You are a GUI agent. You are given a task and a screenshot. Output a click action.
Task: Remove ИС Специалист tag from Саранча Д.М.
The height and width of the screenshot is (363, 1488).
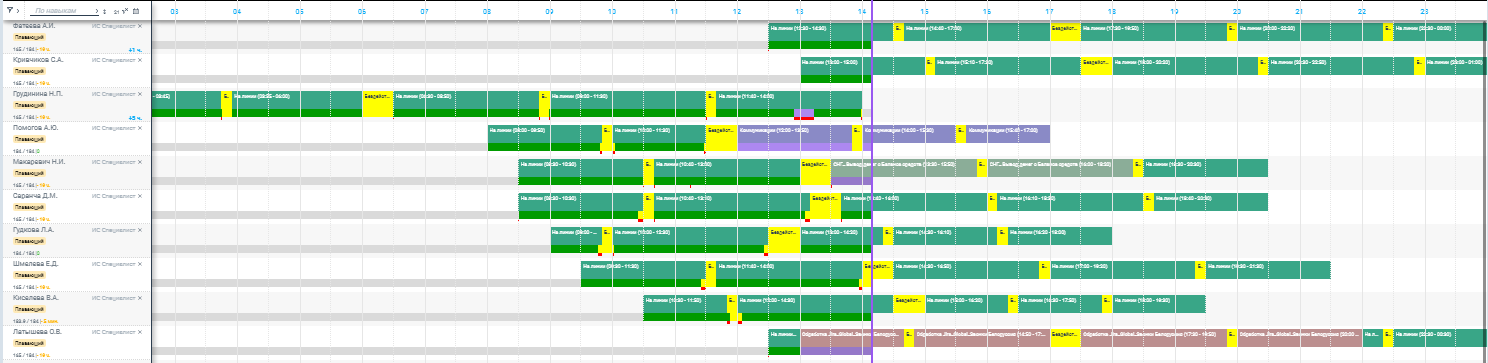pos(140,196)
